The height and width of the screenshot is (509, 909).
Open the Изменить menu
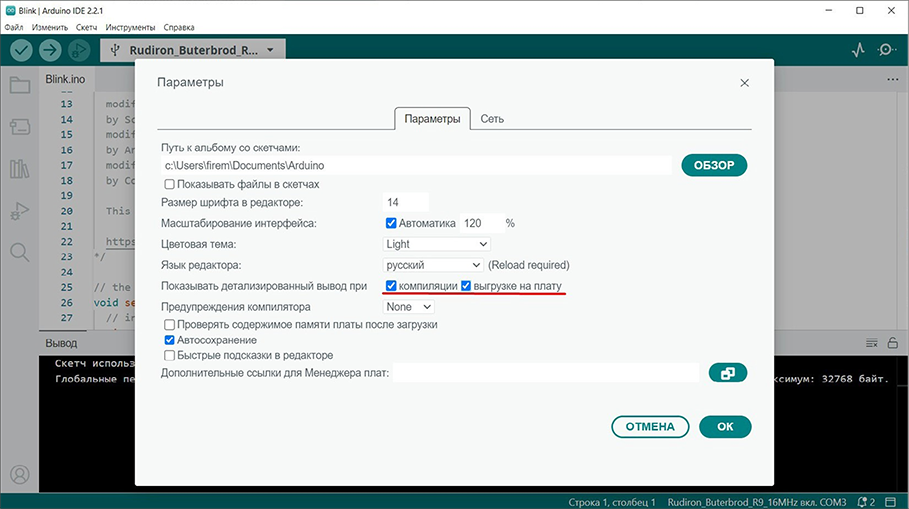click(x=50, y=27)
